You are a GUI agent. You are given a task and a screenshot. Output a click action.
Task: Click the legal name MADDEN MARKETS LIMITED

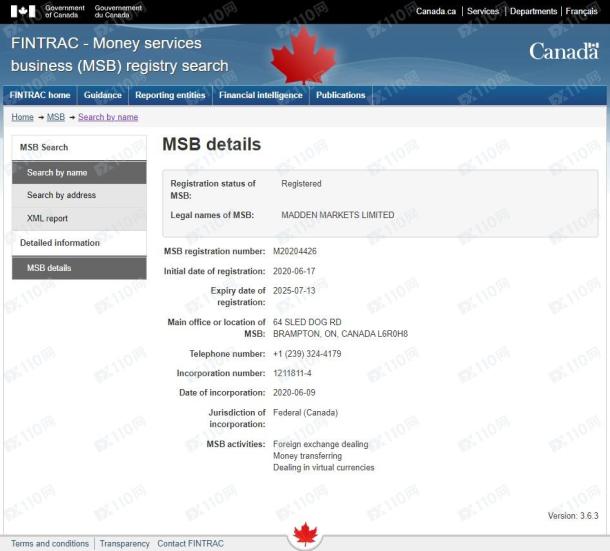(338, 215)
